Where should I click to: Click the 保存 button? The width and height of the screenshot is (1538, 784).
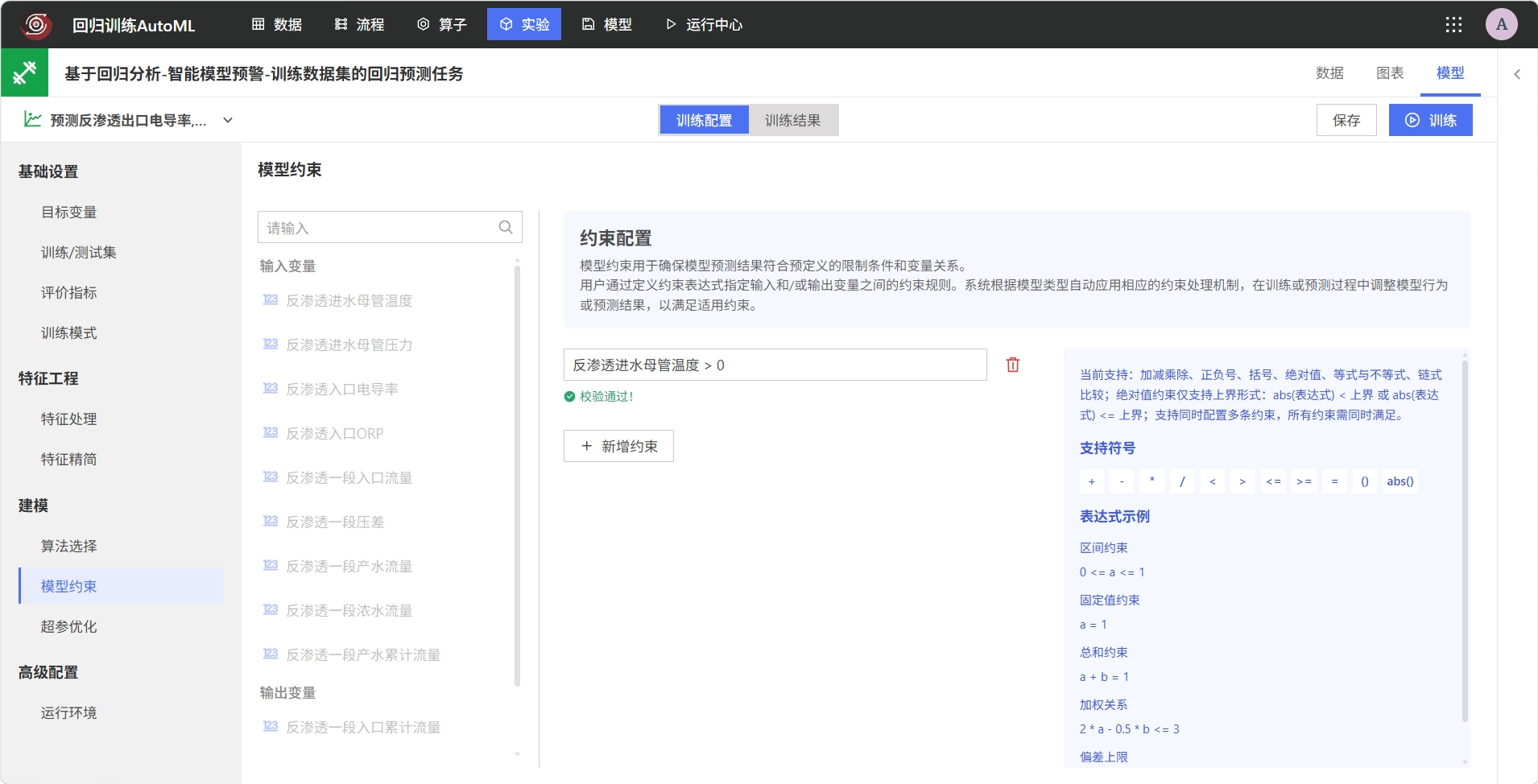[x=1346, y=120]
